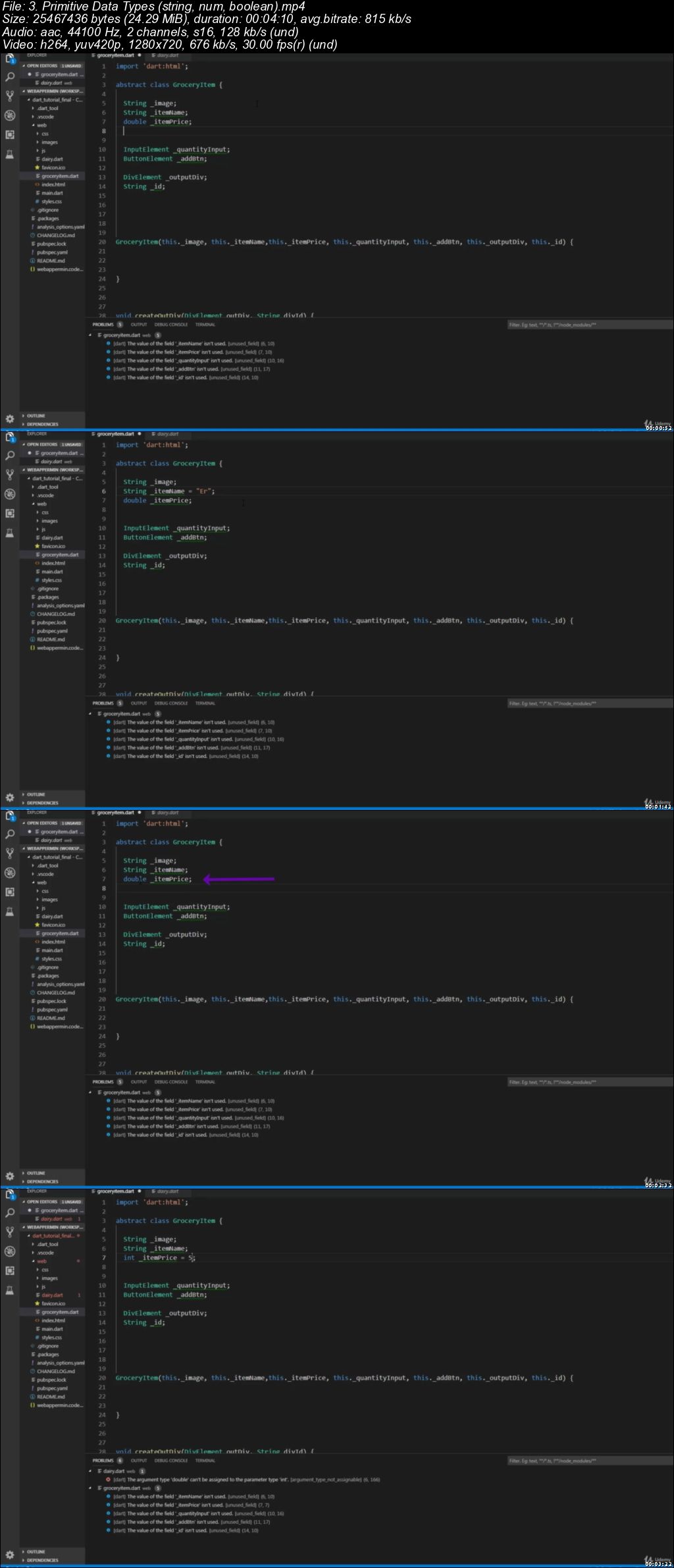This screenshot has height=1568, width=674.
Task: Click the problems filter field in the 00:00:52 frame
Action: (590, 325)
